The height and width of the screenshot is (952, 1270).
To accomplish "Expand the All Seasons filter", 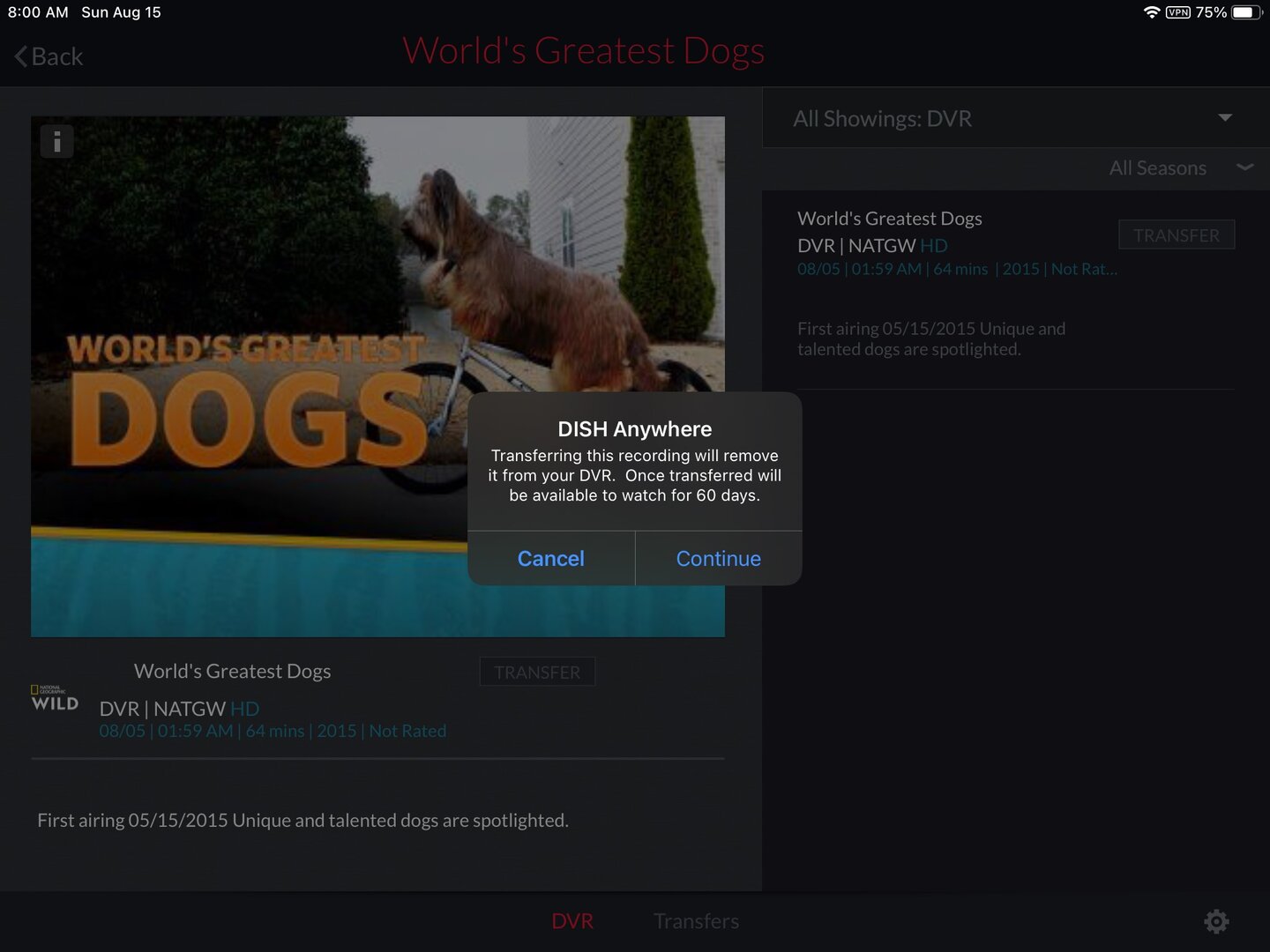I will click(x=1180, y=167).
